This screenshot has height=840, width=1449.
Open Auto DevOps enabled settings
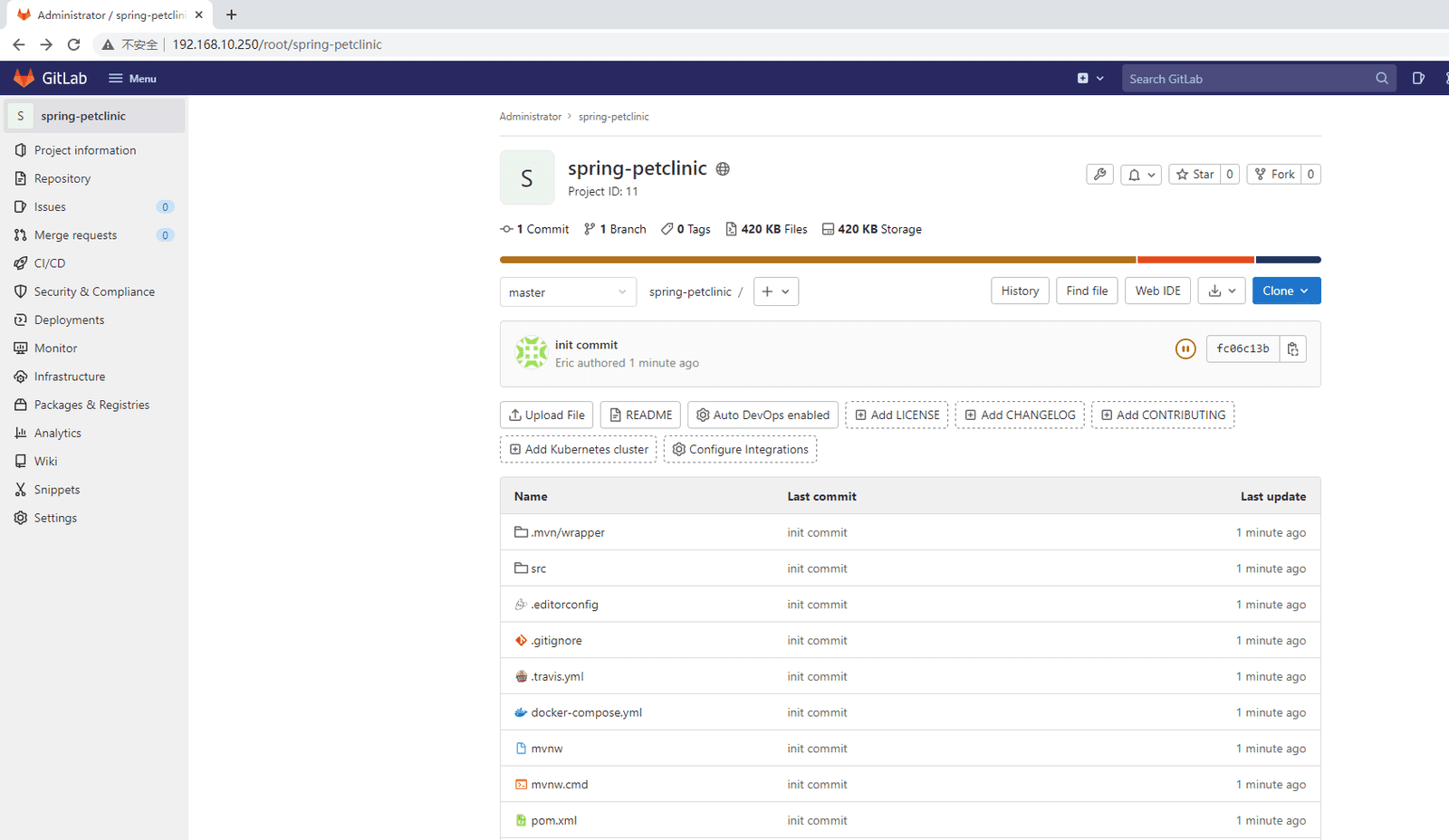pyautogui.click(x=763, y=415)
